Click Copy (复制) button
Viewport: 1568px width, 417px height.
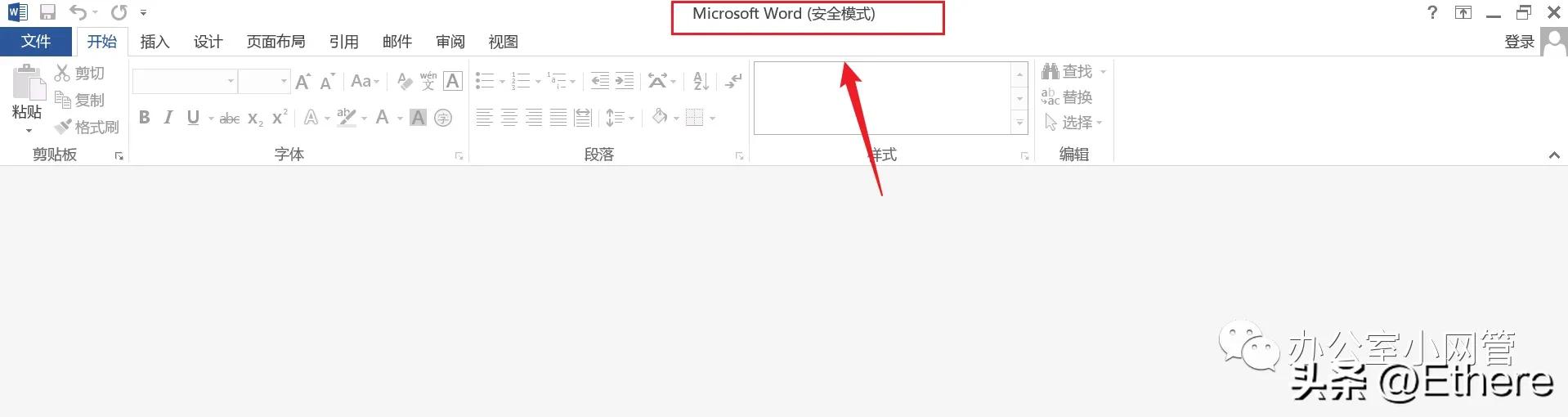79,100
